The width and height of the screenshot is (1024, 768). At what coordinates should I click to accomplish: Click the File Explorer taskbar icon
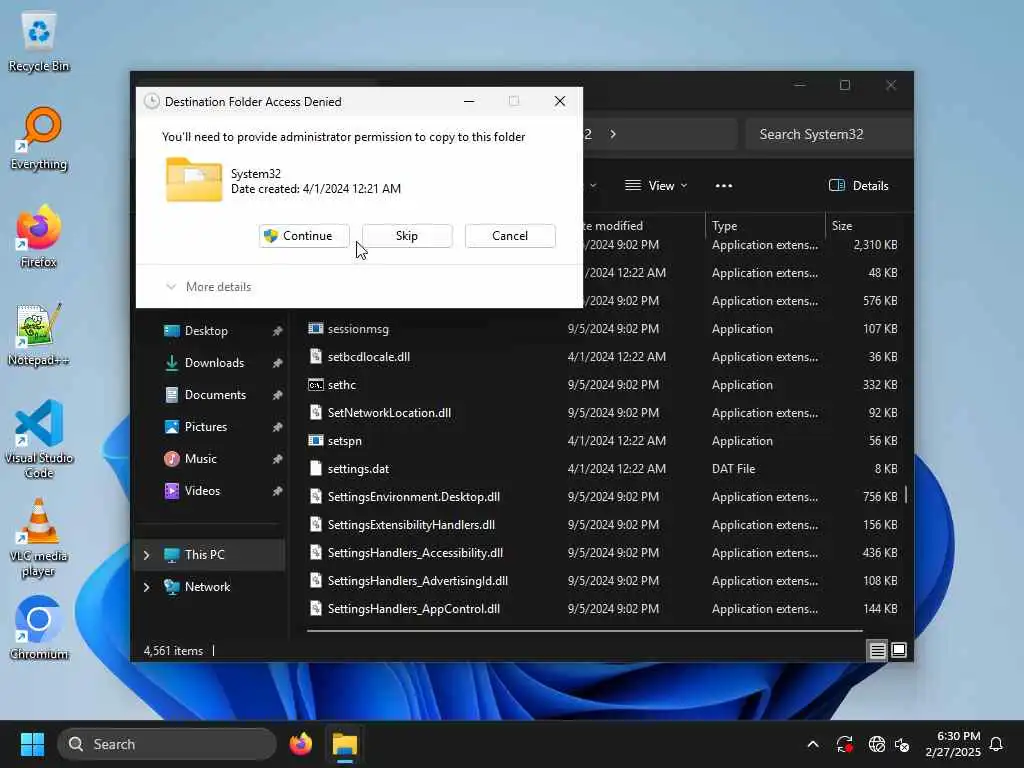[x=345, y=744]
